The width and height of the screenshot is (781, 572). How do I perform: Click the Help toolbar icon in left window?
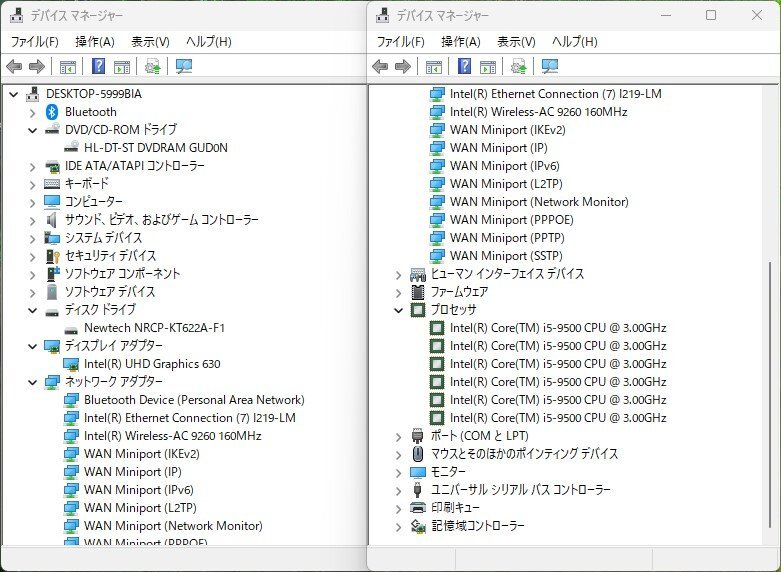[x=98, y=67]
